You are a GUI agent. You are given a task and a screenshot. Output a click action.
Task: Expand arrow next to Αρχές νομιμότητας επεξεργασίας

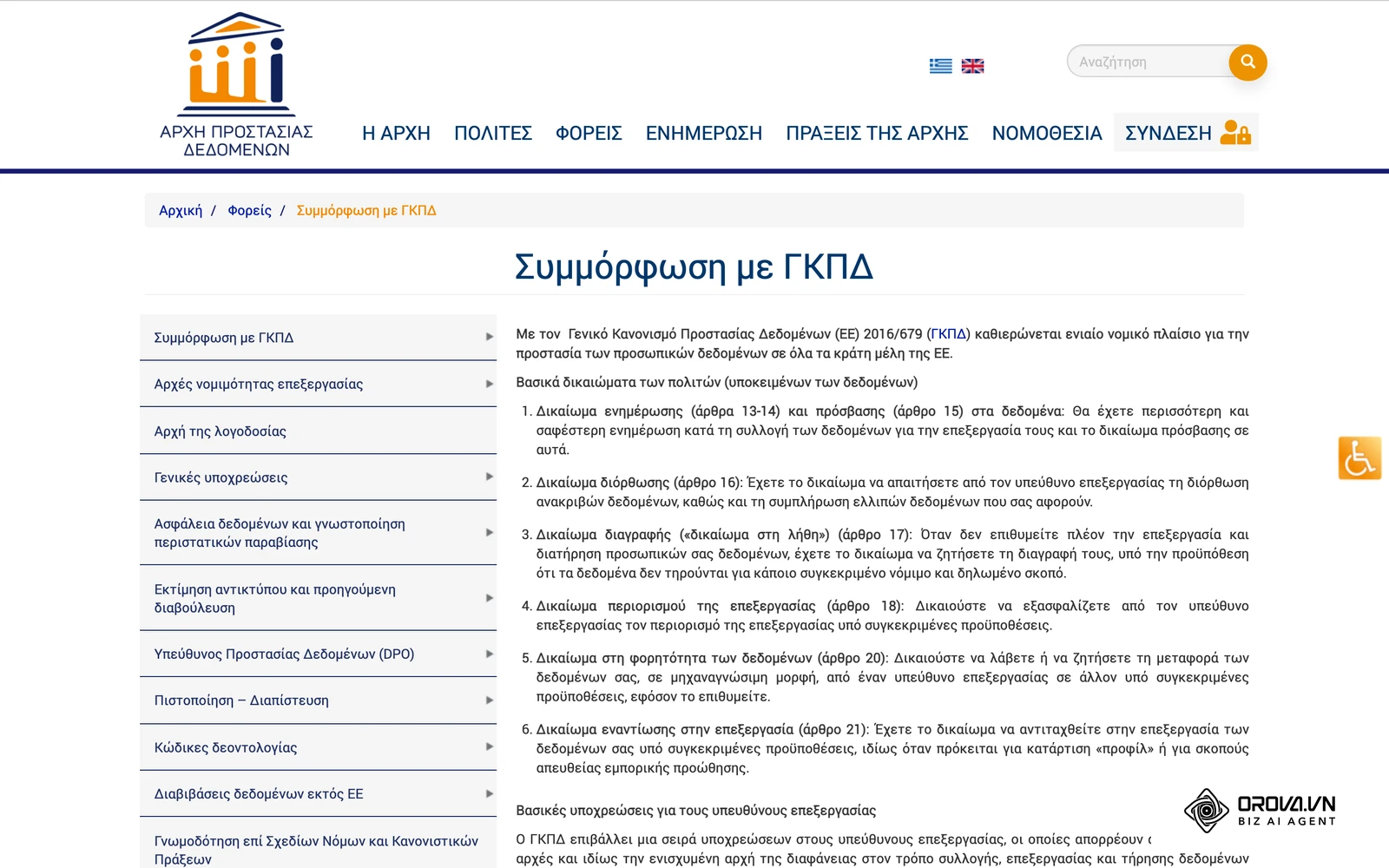(x=490, y=384)
